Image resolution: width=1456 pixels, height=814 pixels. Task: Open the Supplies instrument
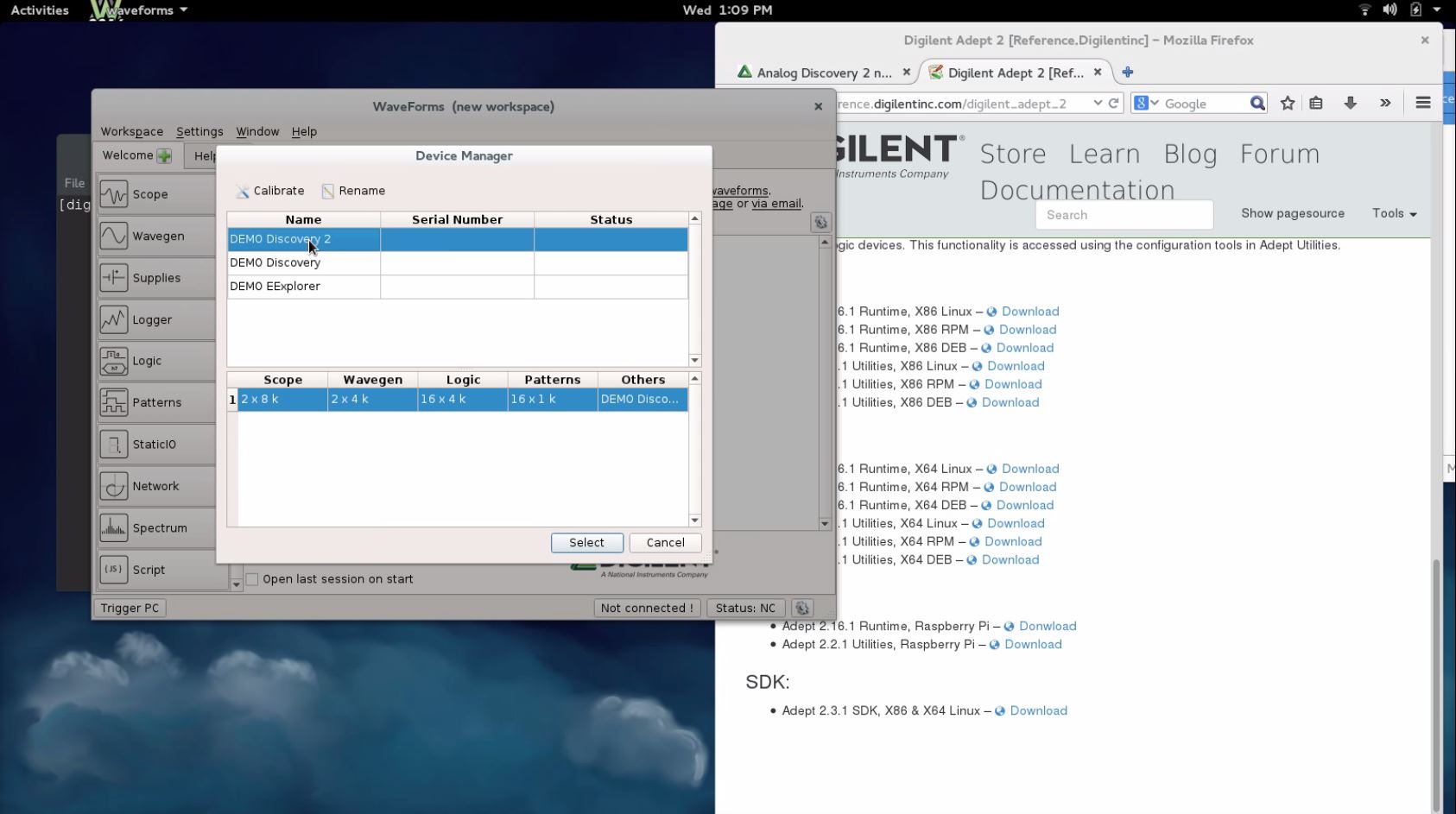[155, 278]
